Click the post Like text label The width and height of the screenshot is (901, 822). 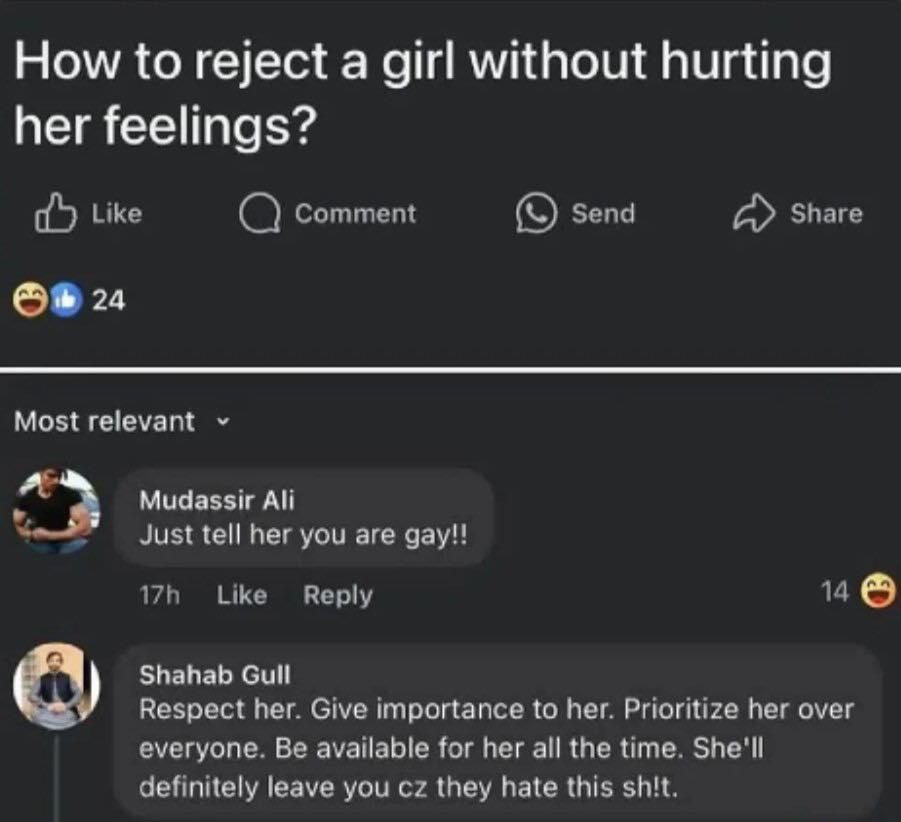[x=117, y=214]
